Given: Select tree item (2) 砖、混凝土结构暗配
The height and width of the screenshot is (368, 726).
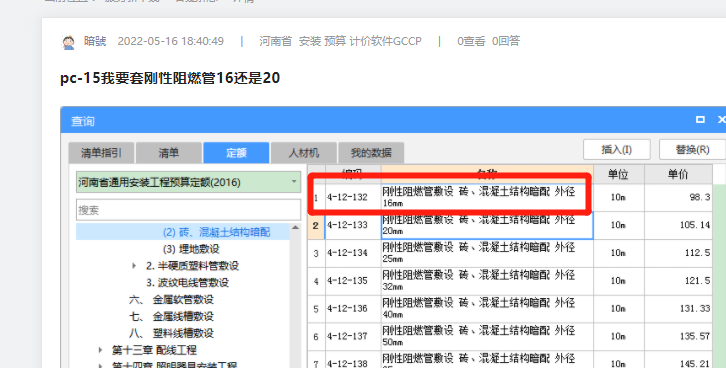Looking at the screenshot, I should tap(216, 232).
